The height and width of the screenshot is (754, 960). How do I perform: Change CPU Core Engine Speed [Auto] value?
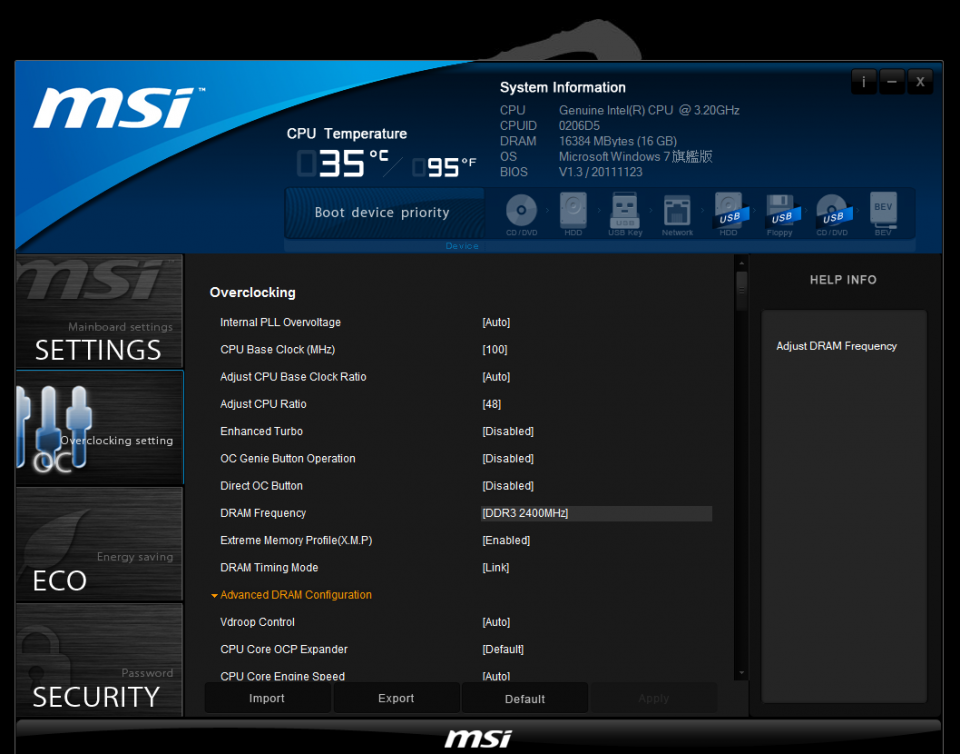coord(496,676)
